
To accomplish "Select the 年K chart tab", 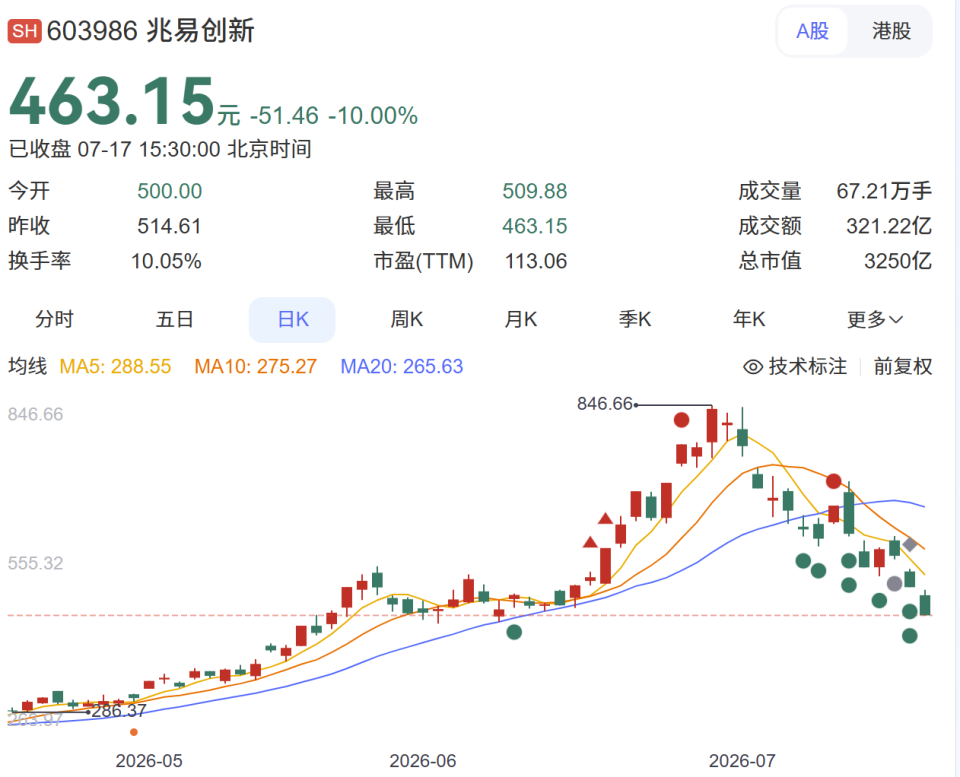I will coord(749,320).
